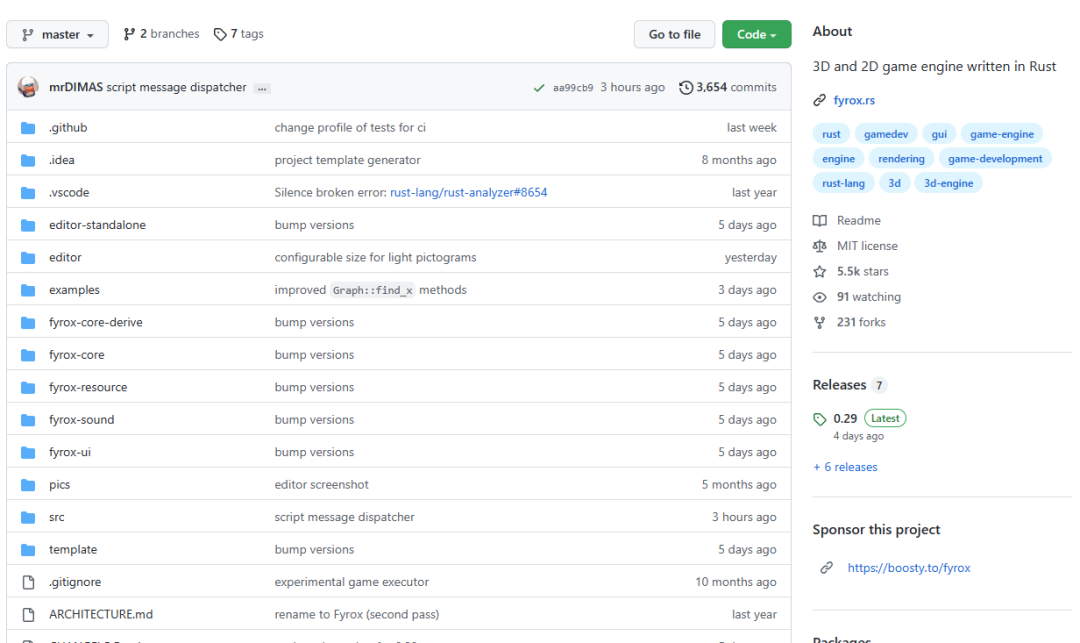Click the green commit status checkmark
This screenshot has height=643, width=1080.
[541, 87]
